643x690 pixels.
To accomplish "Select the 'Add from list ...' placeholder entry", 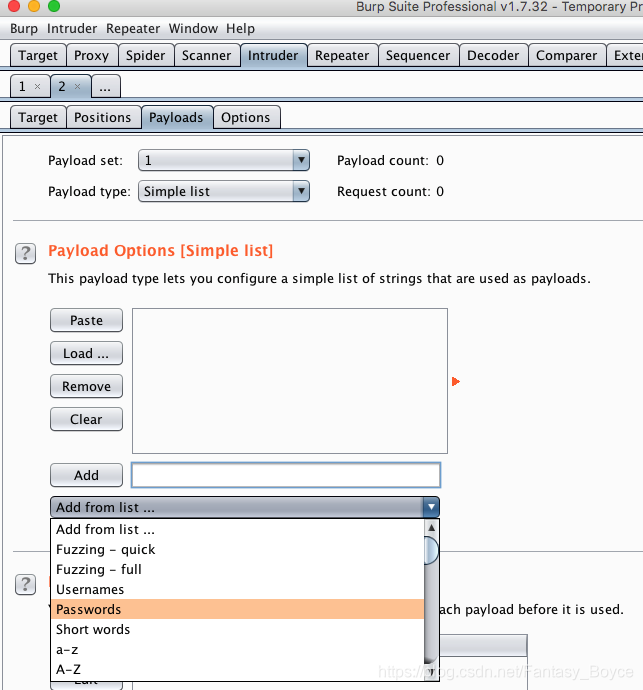I will click(237, 529).
